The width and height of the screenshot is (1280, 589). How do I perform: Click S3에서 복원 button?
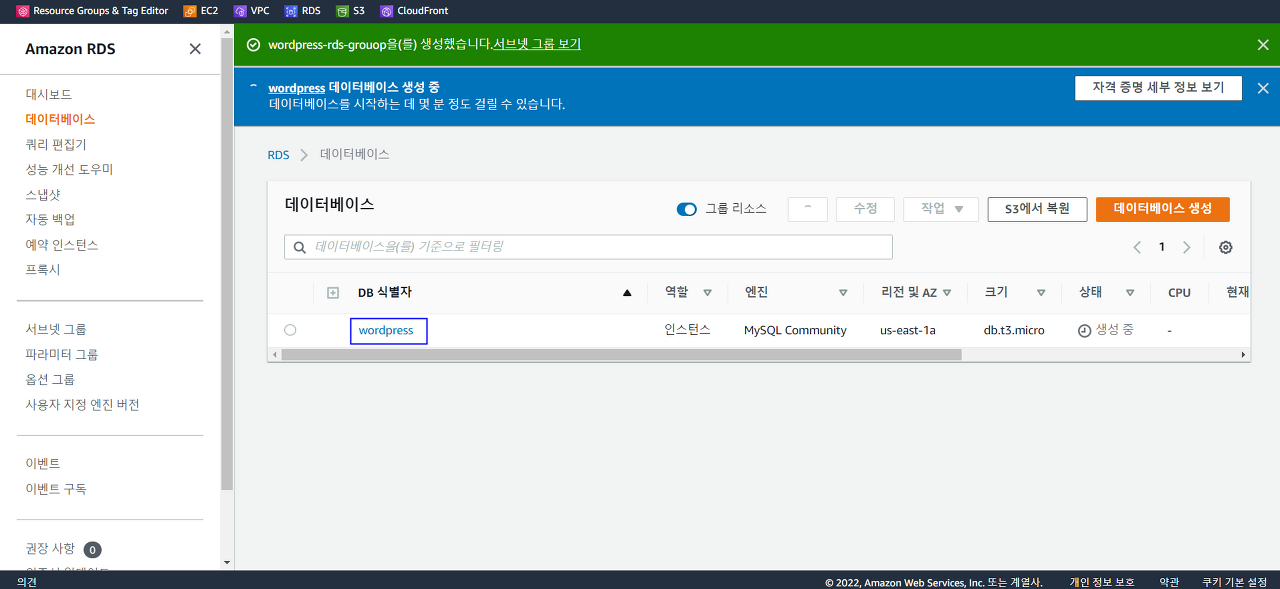pos(1037,209)
